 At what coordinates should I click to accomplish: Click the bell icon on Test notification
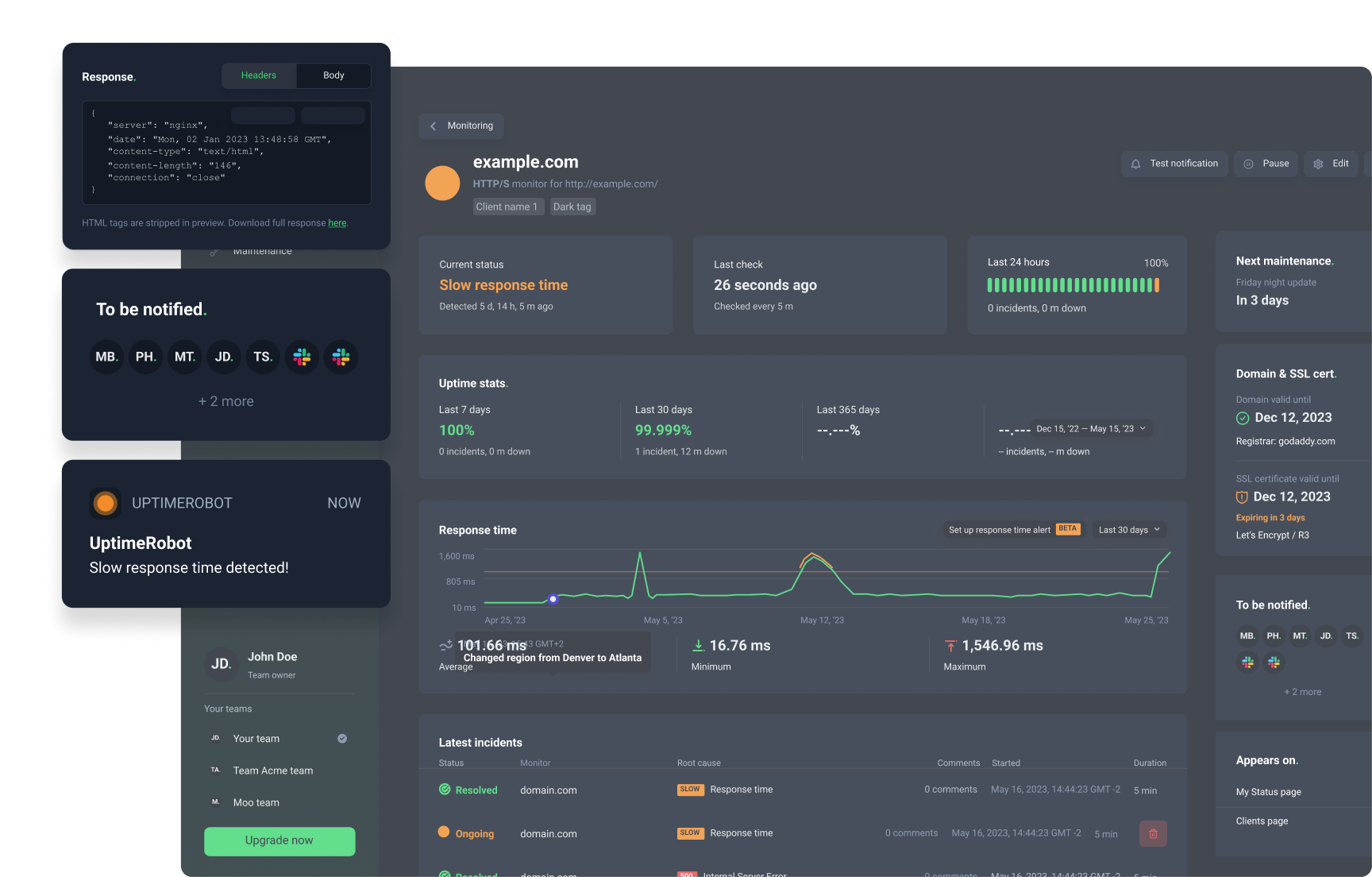[1135, 164]
